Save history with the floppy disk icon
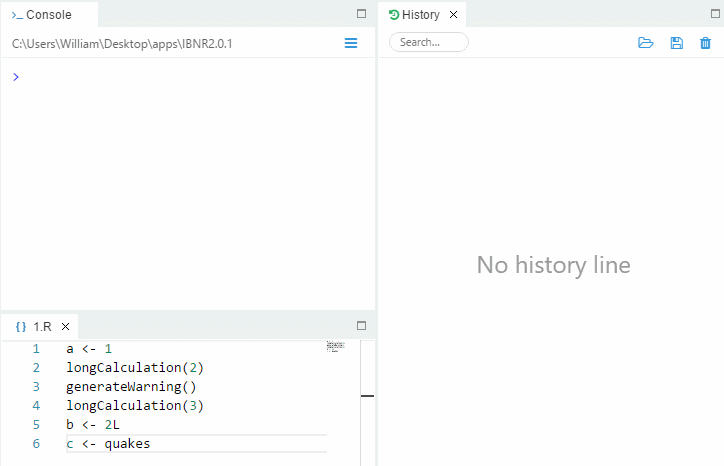 coord(676,43)
